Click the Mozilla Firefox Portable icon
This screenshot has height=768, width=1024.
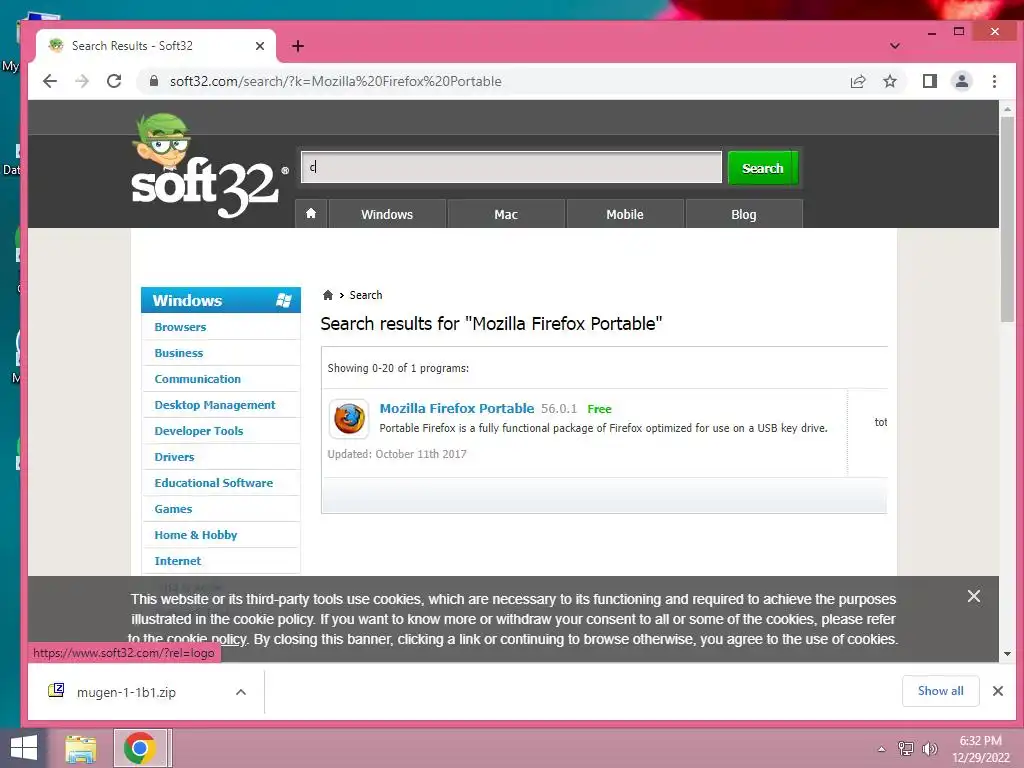coord(349,419)
